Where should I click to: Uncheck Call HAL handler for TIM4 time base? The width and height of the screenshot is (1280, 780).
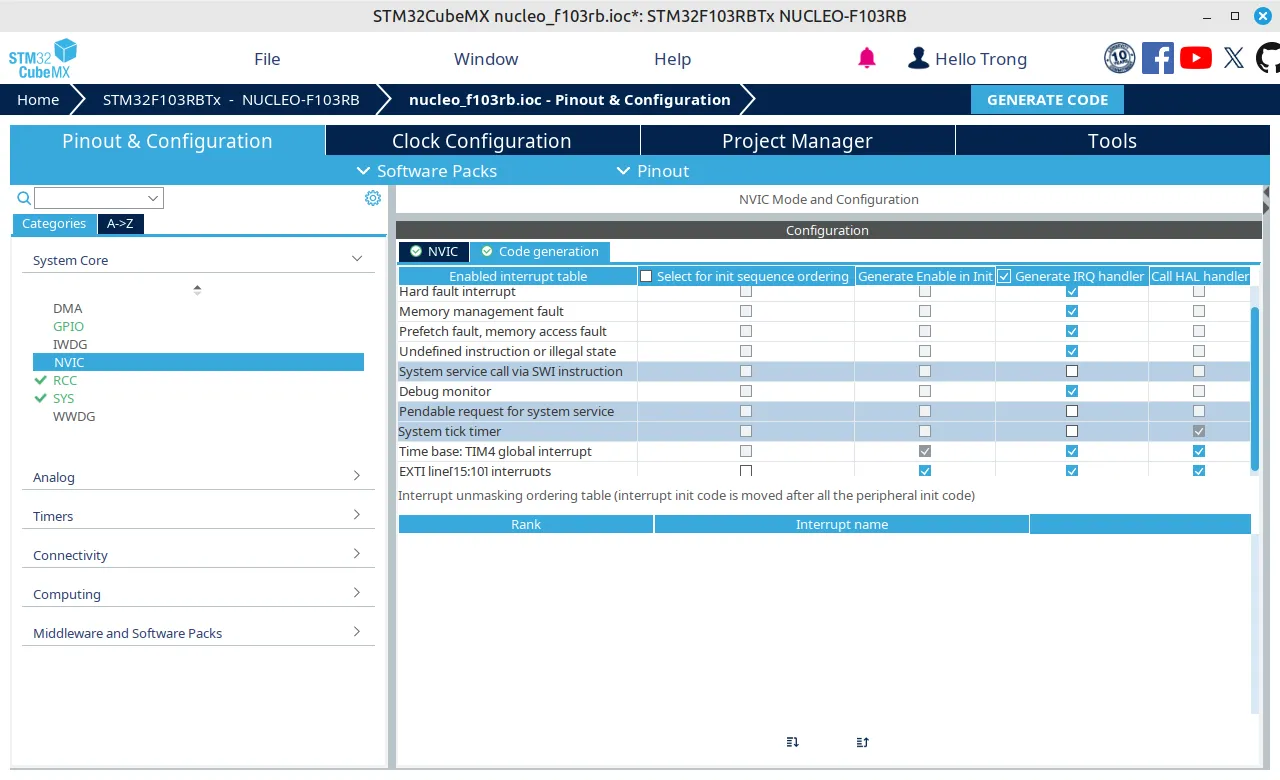(x=1199, y=451)
